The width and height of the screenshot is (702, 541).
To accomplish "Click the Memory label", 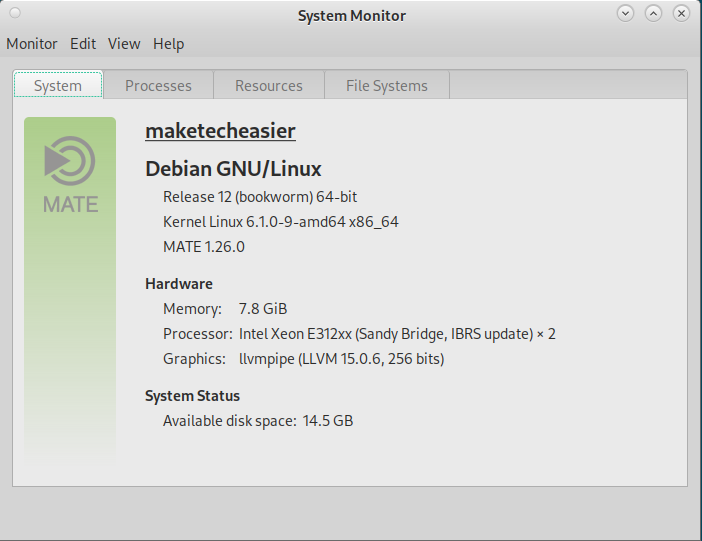I will (x=192, y=309).
